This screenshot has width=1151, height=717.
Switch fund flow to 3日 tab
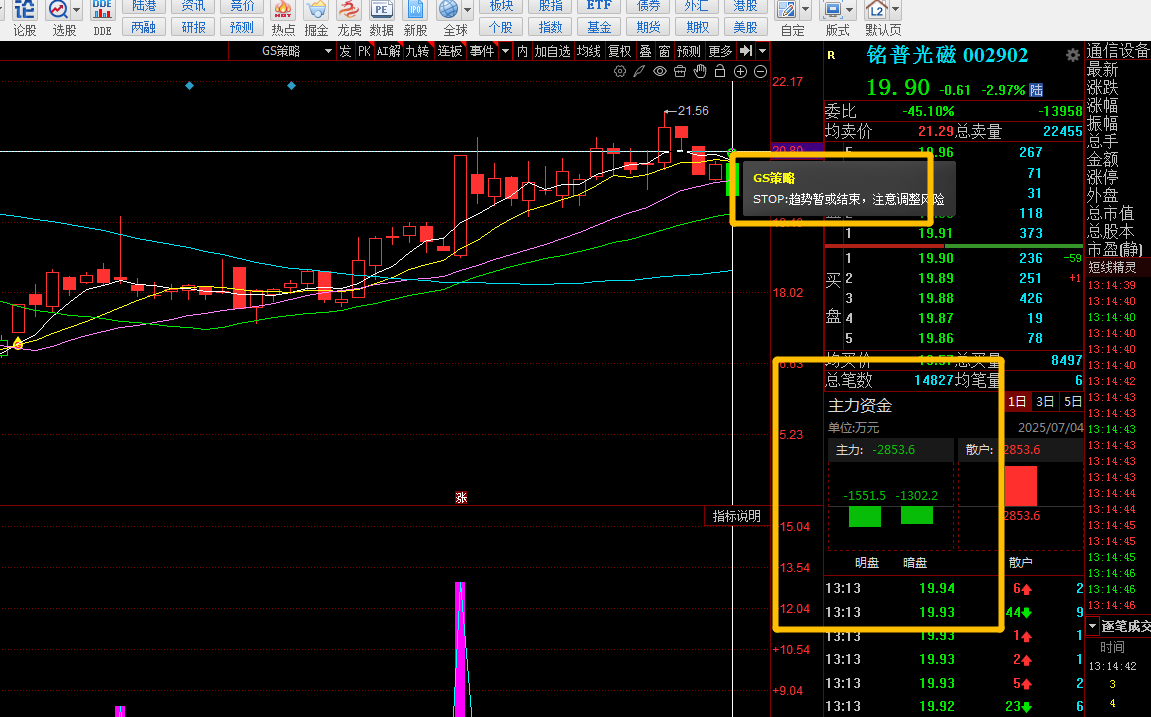1045,401
